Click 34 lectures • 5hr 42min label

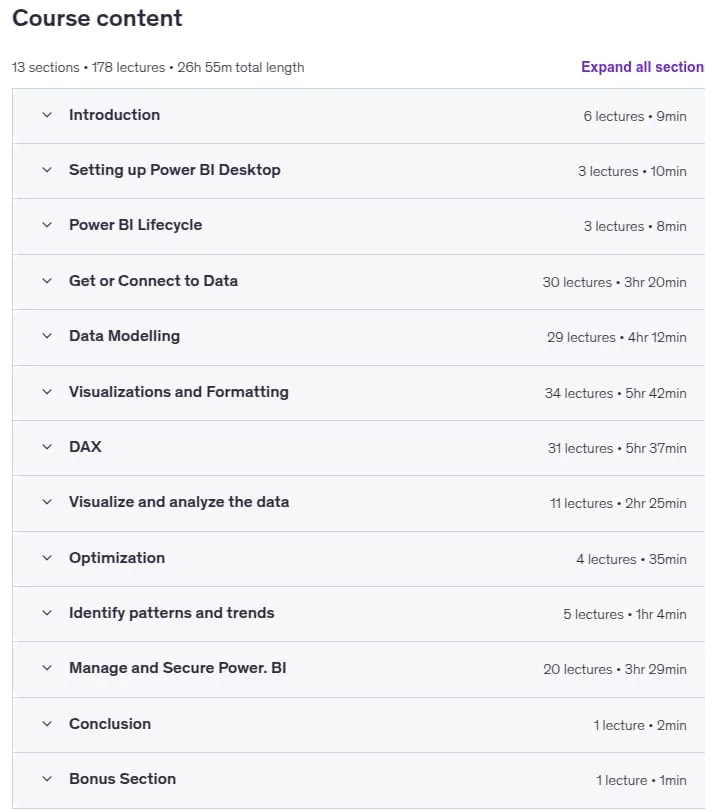pyautogui.click(x=616, y=393)
